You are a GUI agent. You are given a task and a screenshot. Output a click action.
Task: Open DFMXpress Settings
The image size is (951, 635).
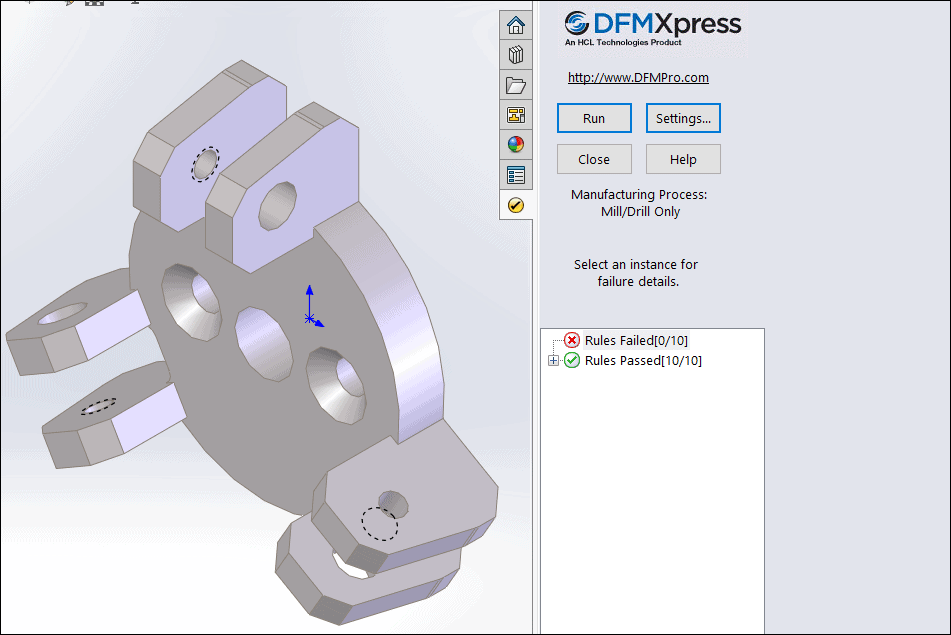pos(683,118)
